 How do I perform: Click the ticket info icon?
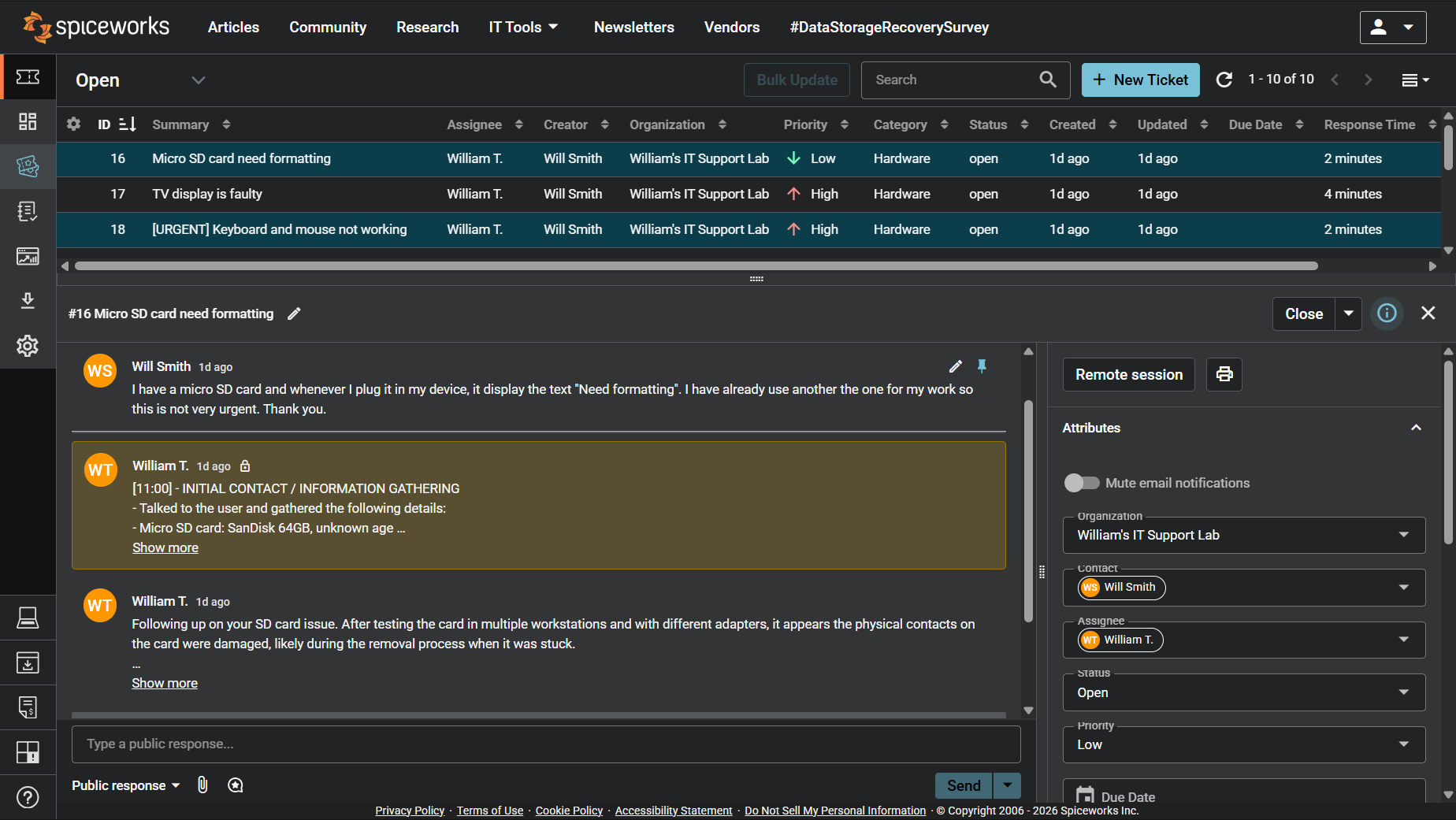click(1387, 314)
